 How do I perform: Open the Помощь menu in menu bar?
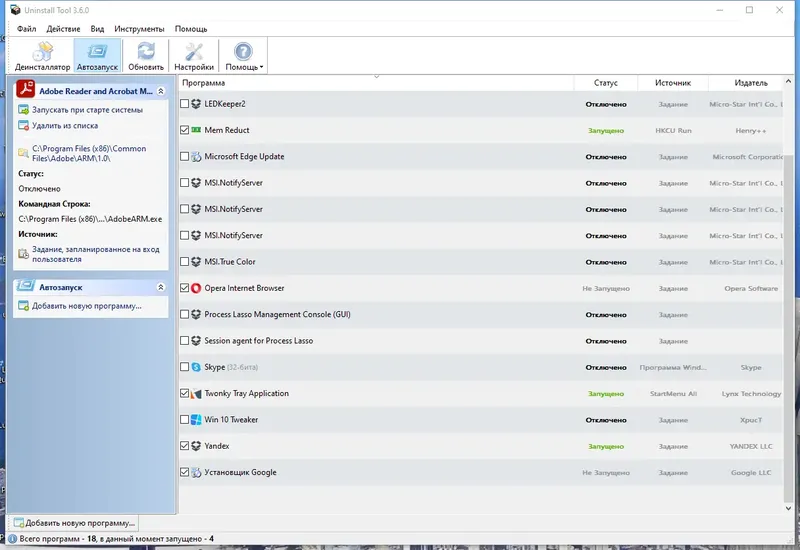pos(191,29)
